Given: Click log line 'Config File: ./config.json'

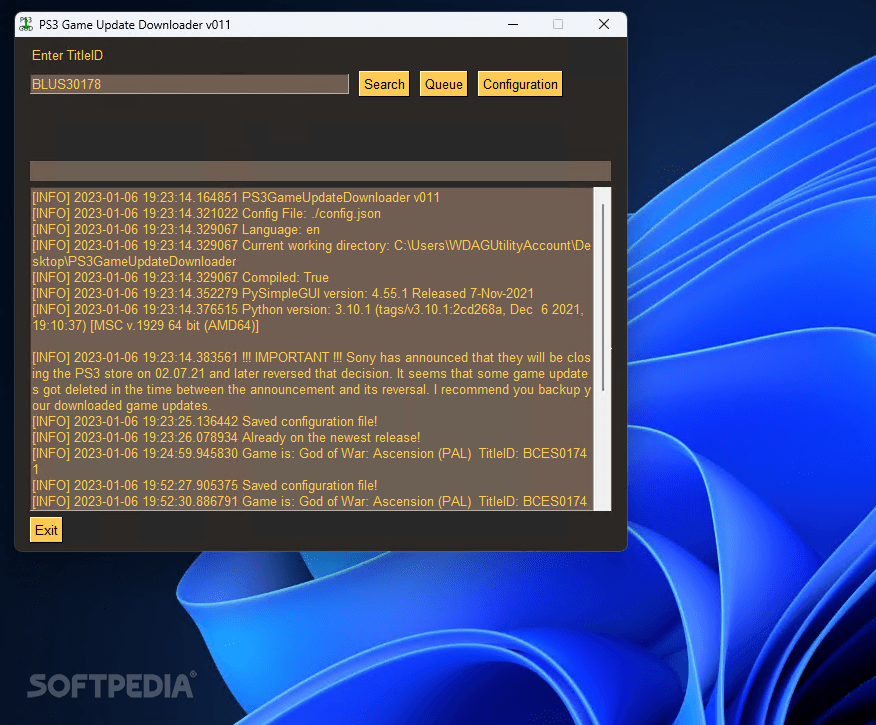Looking at the screenshot, I should click(206, 213).
